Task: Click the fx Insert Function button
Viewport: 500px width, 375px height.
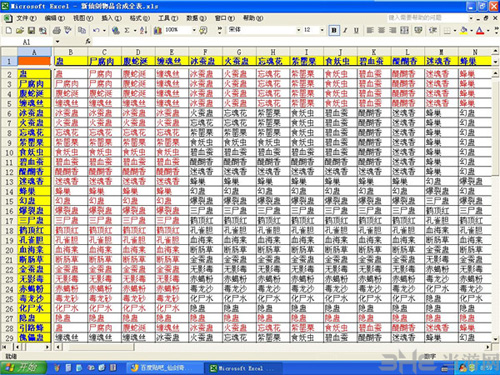Action: click(88, 41)
